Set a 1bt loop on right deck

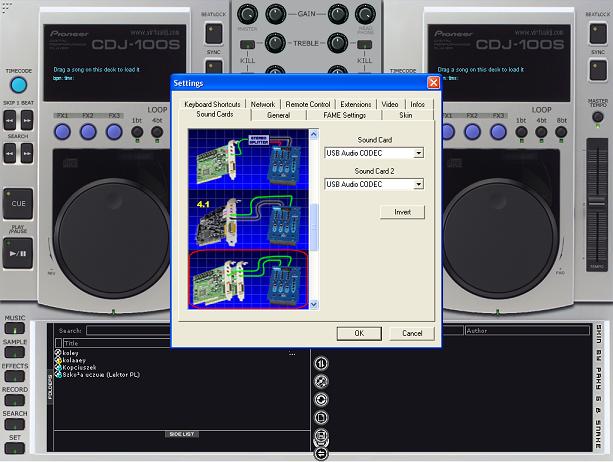click(x=521, y=132)
